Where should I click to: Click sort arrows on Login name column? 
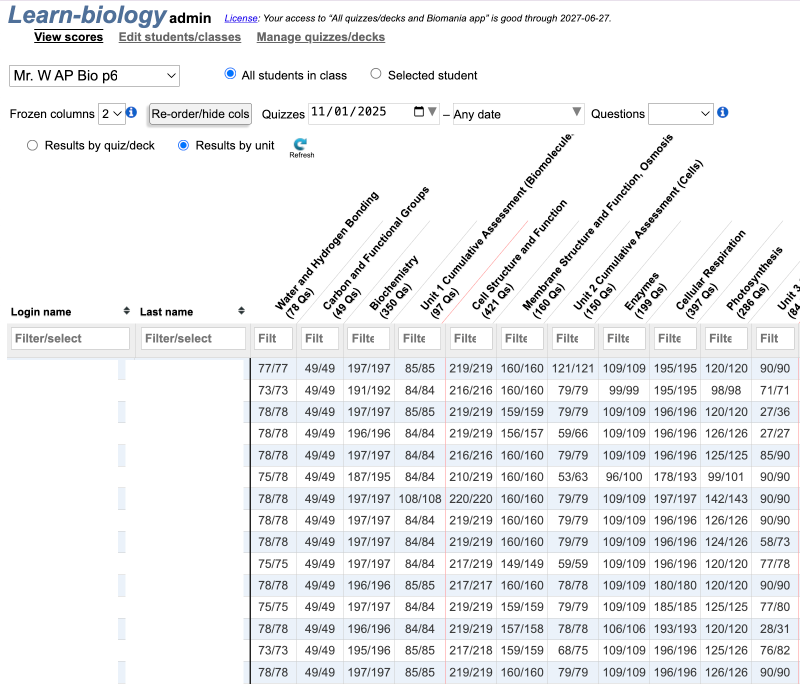126,312
